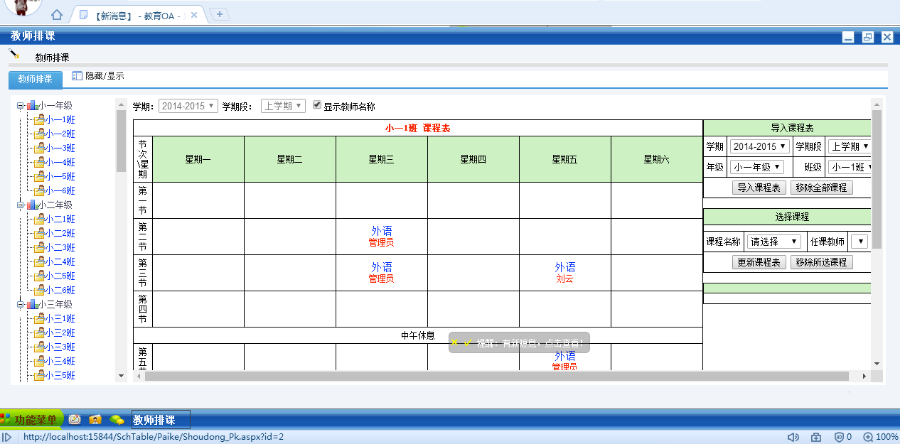Click the browser home icon
Viewport: 900px width, 444px height.
point(56,15)
